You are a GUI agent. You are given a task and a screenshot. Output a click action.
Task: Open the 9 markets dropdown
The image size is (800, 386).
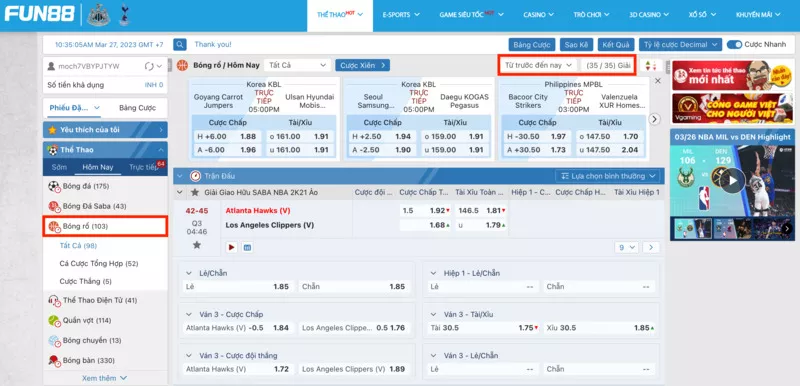[x=627, y=247]
